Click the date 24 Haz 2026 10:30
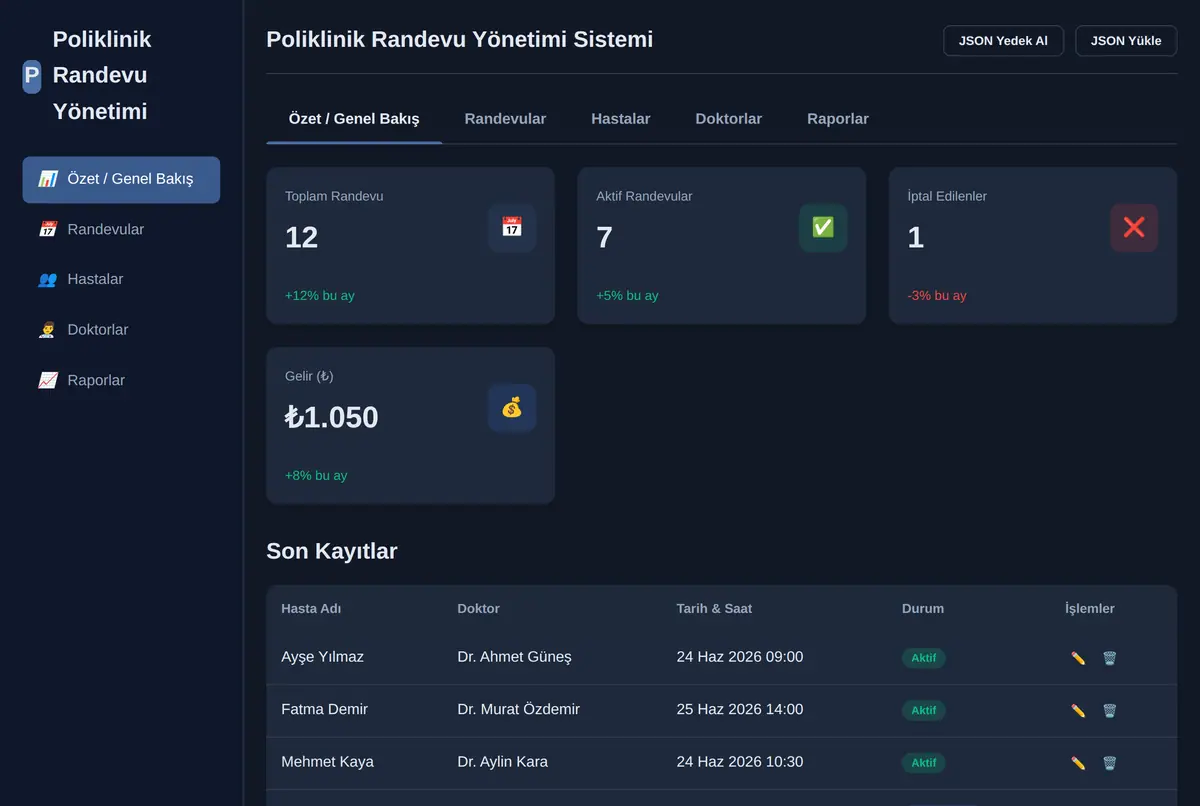This screenshot has height=806, width=1200. click(740, 762)
